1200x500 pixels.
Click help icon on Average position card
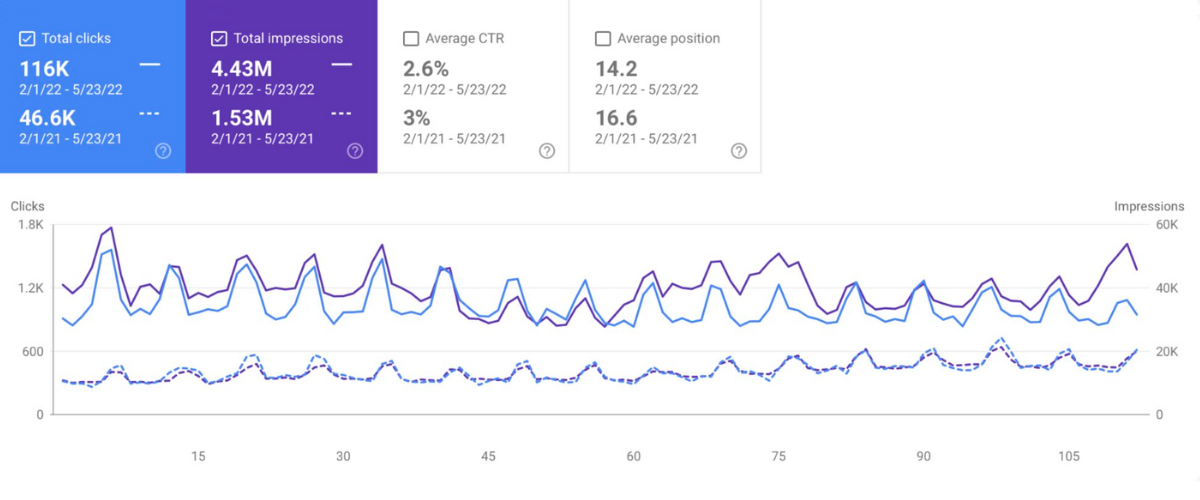pyautogui.click(x=738, y=151)
